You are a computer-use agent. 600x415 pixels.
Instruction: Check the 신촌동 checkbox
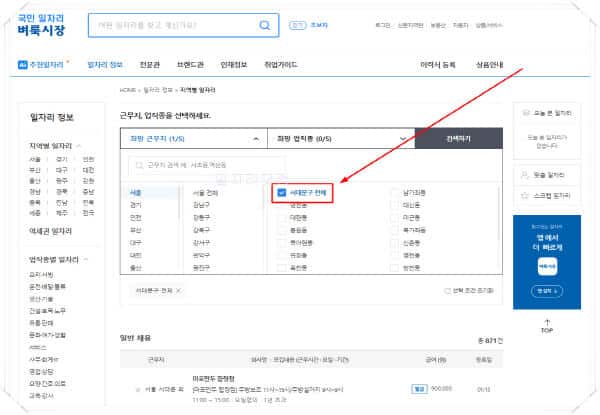coord(394,243)
